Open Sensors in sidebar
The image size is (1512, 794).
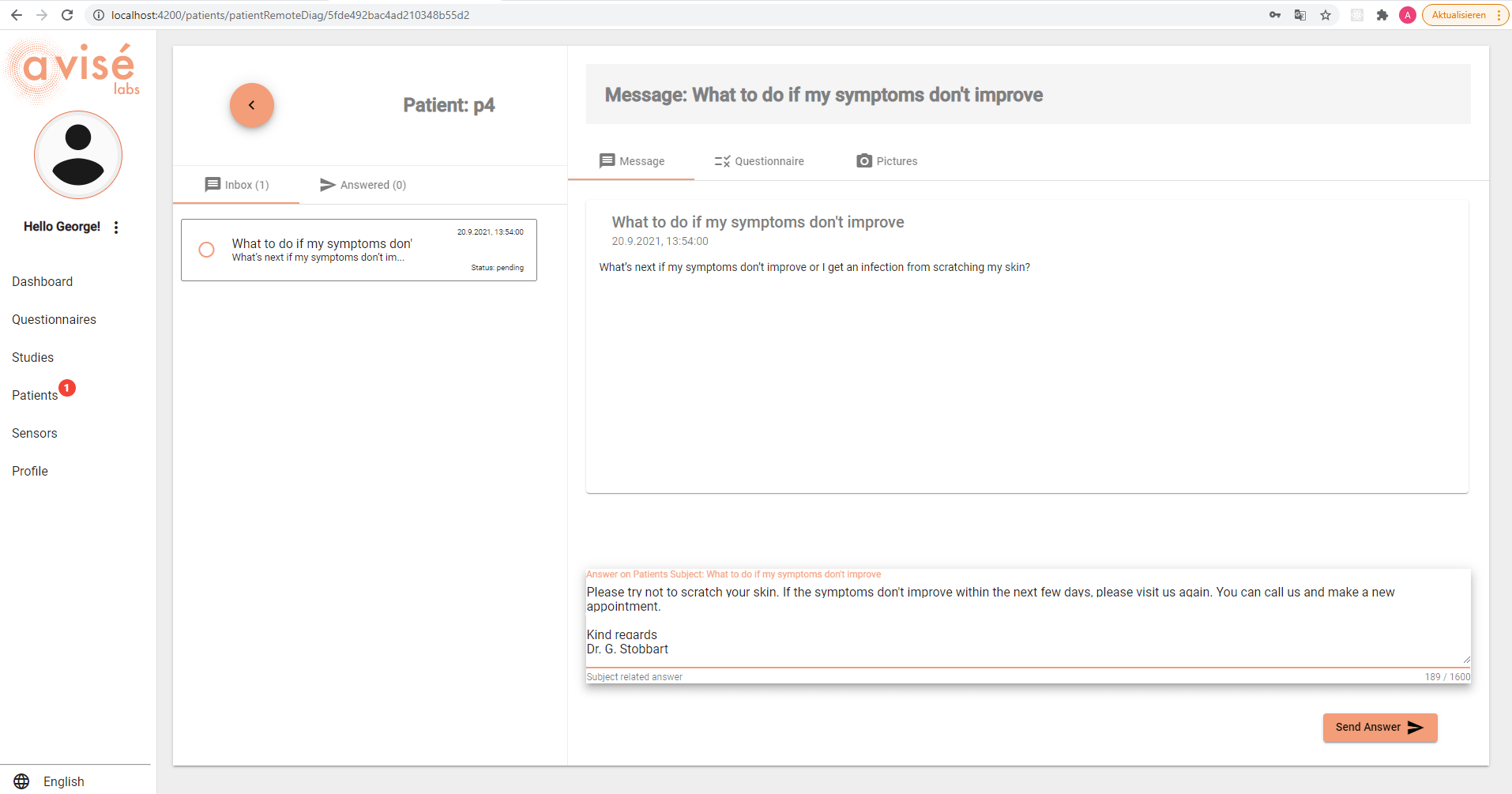[35, 434]
